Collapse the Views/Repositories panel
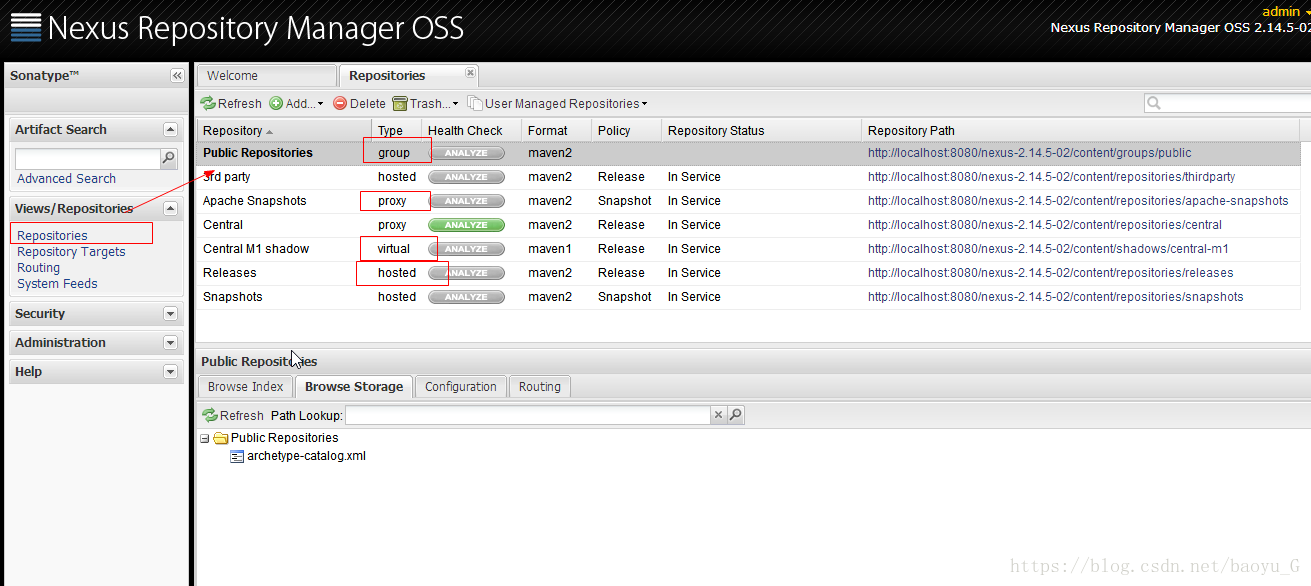Screen dimensions: 1311x586 click(x=170, y=208)
